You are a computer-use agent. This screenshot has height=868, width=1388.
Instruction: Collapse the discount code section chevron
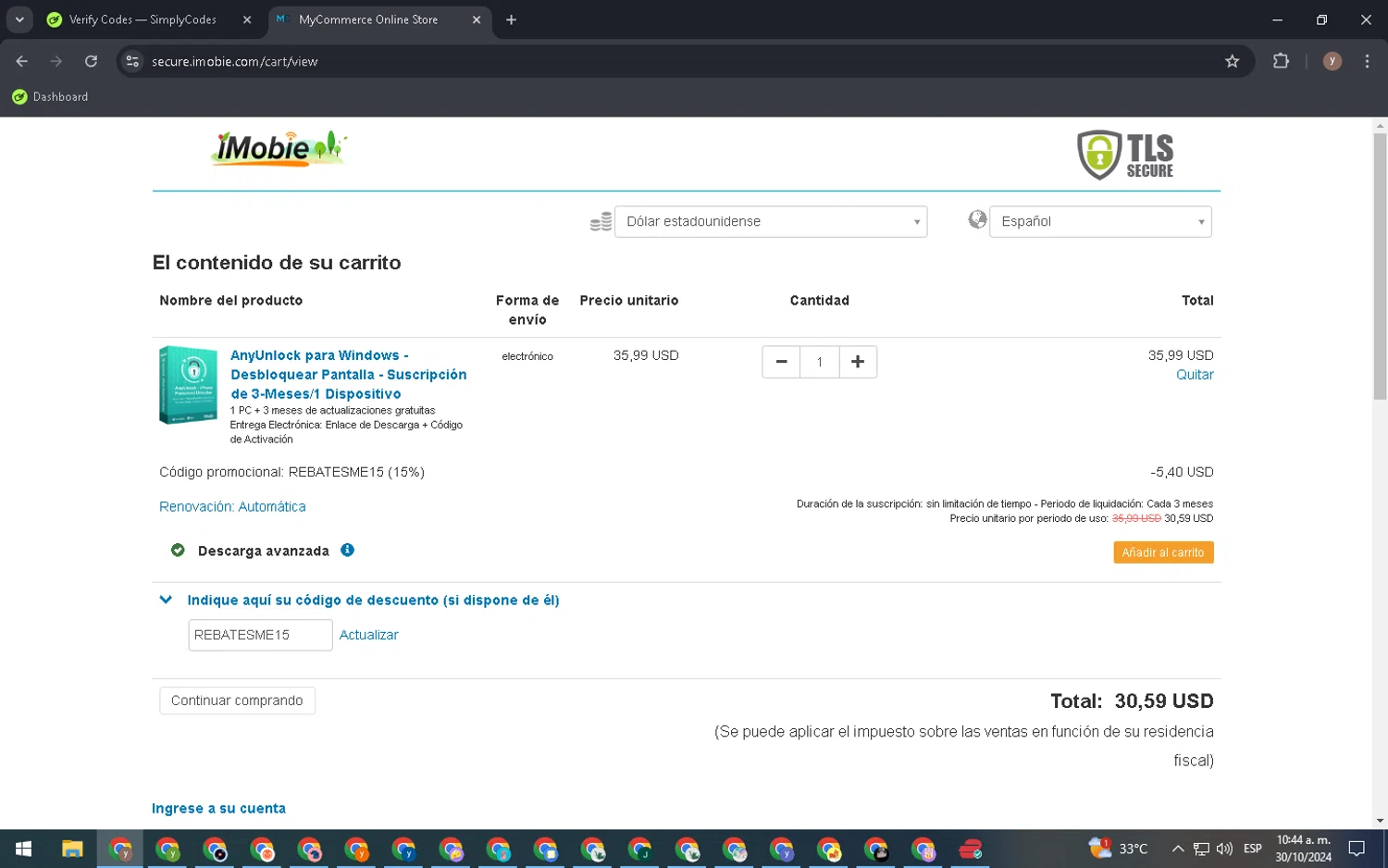click(x=166, y=600)
